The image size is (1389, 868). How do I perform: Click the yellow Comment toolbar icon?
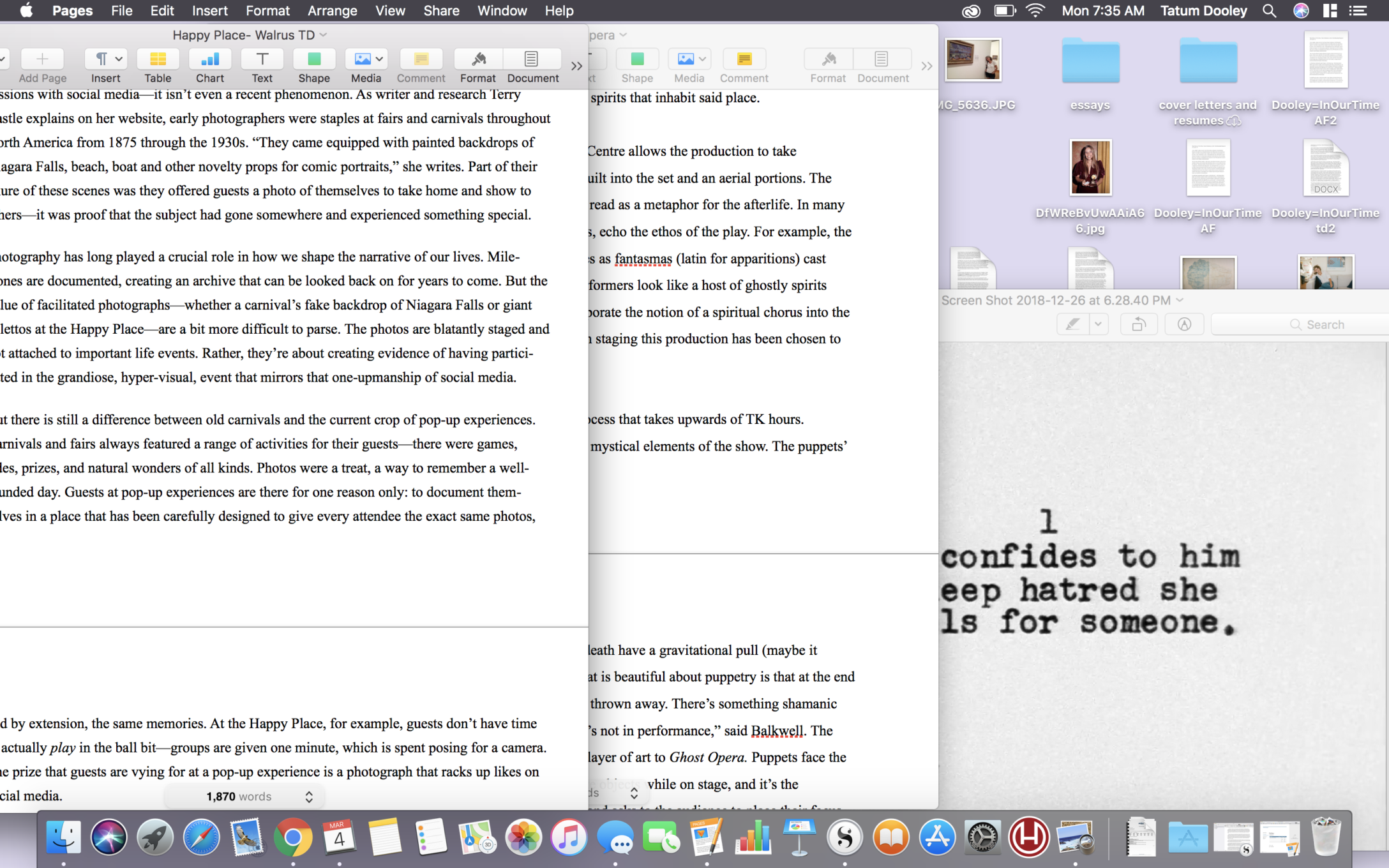421,59
